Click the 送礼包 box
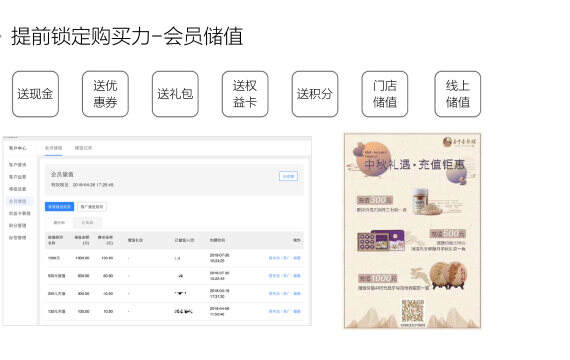570x360 pixels. click(175, 94)
